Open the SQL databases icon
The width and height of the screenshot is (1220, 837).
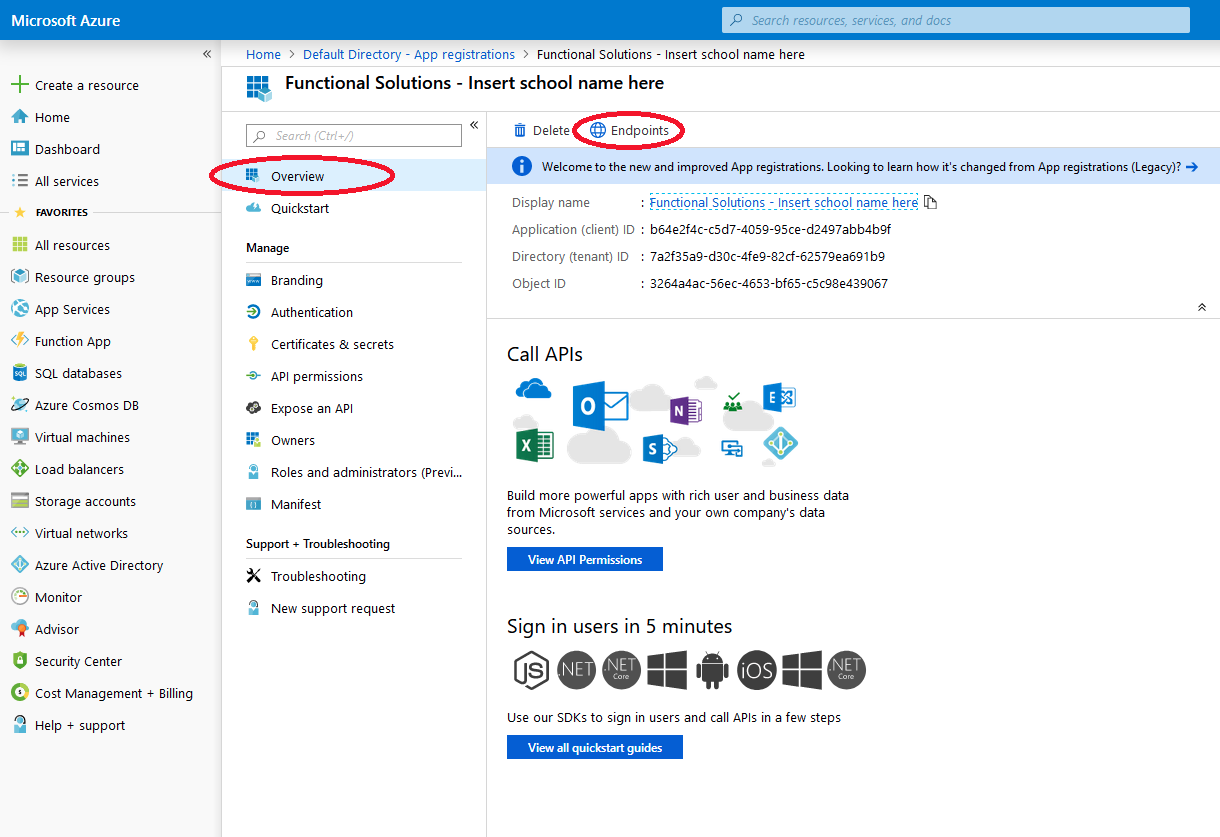[19, 373]
